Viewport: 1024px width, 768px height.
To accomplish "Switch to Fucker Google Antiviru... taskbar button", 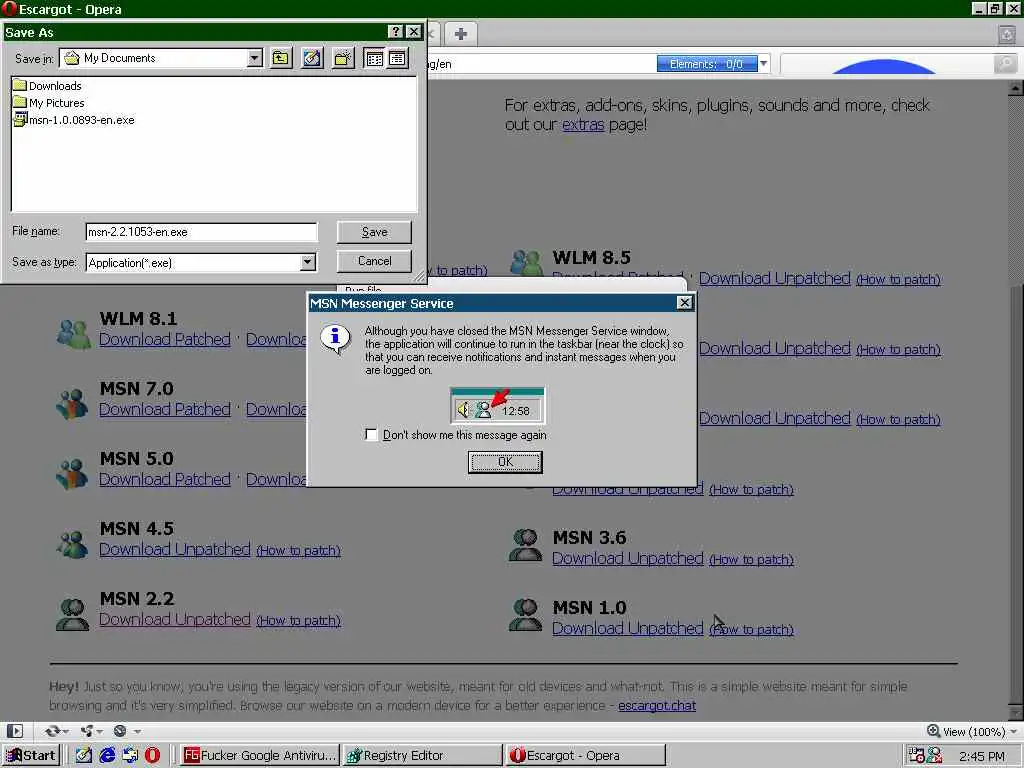I will (x=259, y=756).
